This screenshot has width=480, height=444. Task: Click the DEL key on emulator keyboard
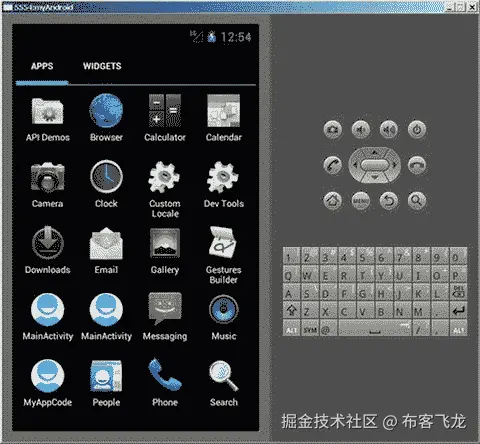click(x=458, y=293)
